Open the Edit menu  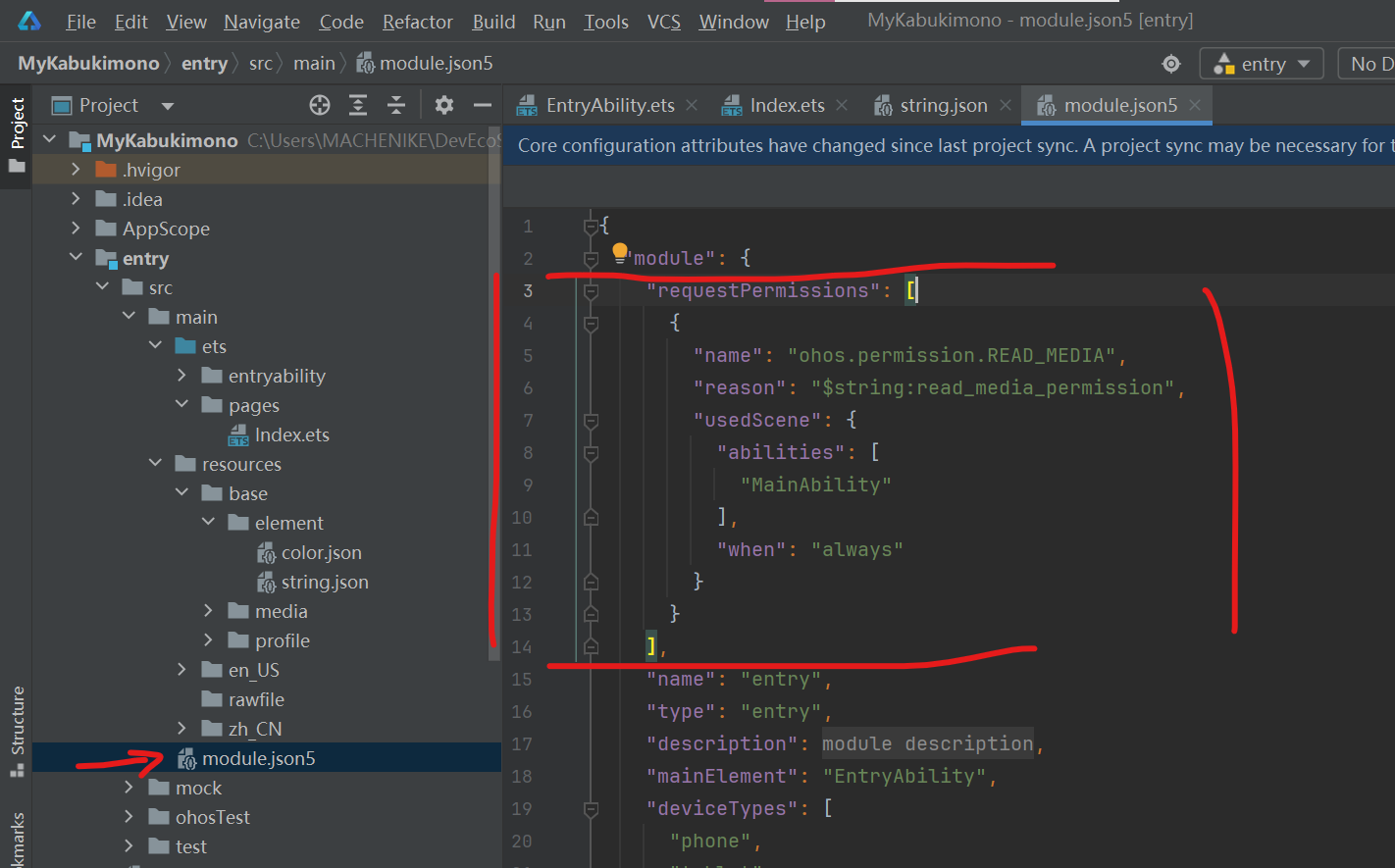coord(130,22)
